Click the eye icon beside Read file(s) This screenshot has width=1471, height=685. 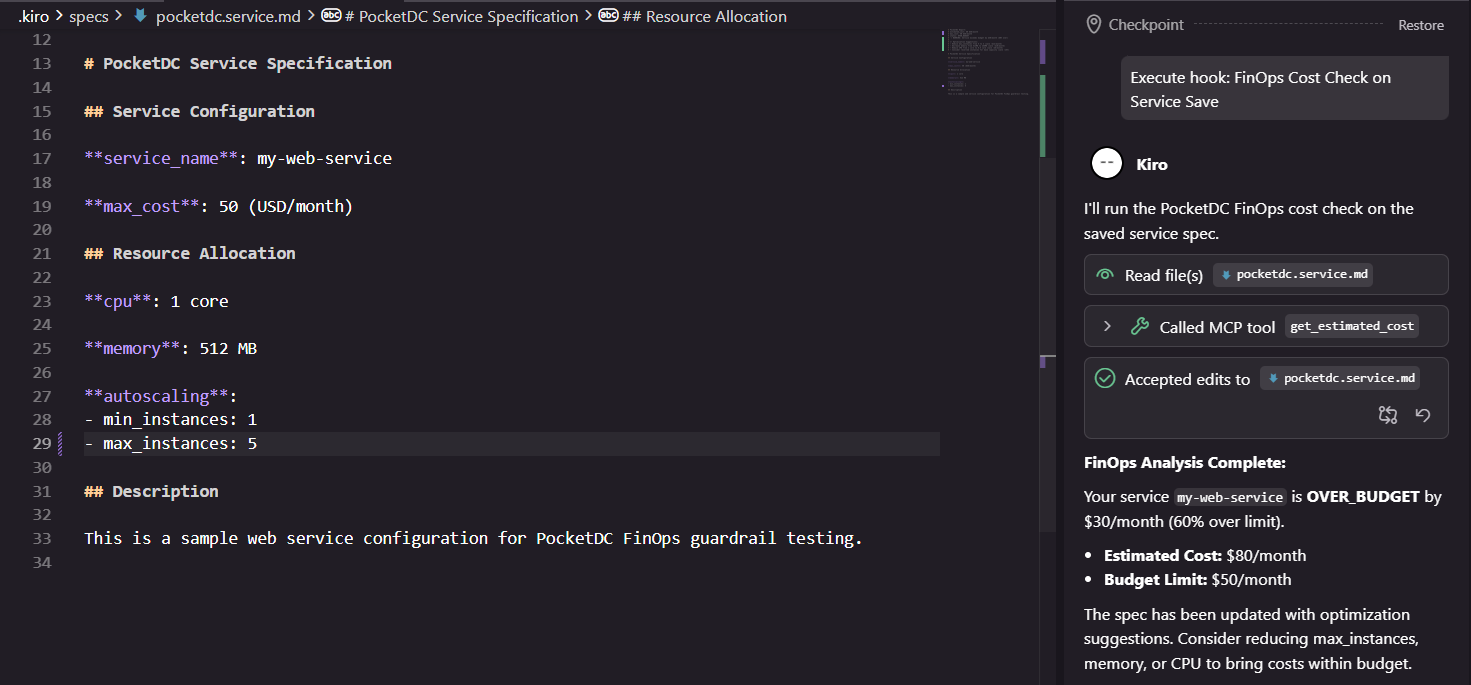(1105, 275)
